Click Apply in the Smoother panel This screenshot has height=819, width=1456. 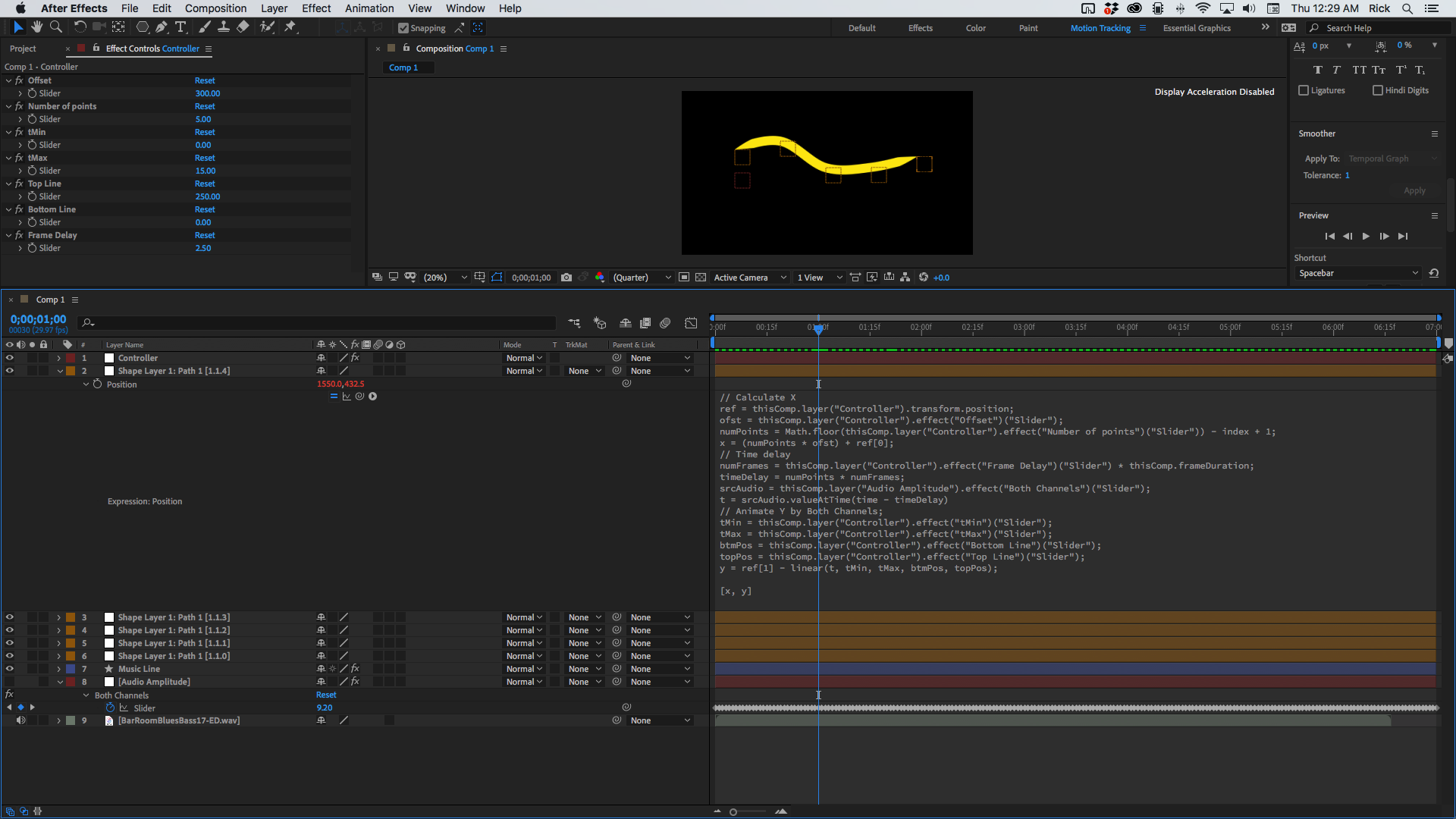(1414, 190)
